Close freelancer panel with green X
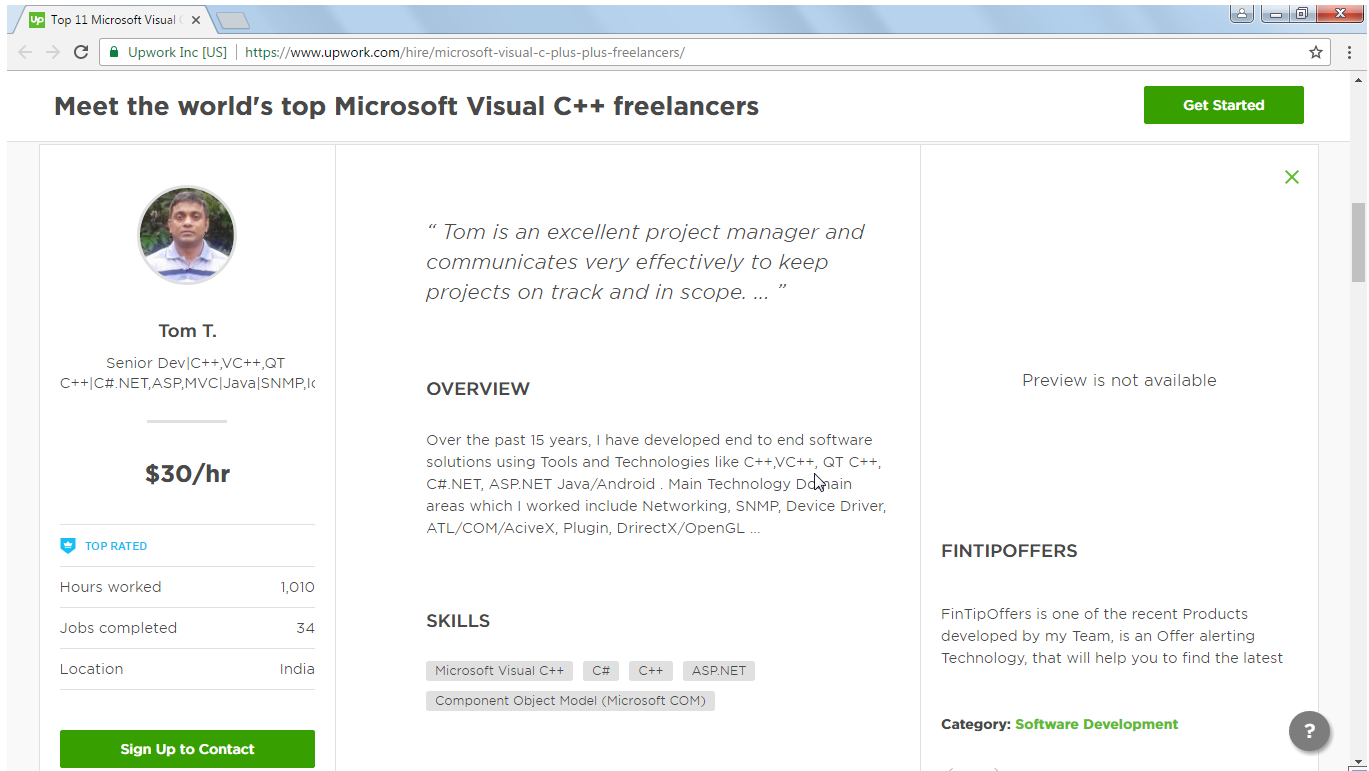Image resolution: width=1369 pixels, height=771 pixels. point(1292,177)
